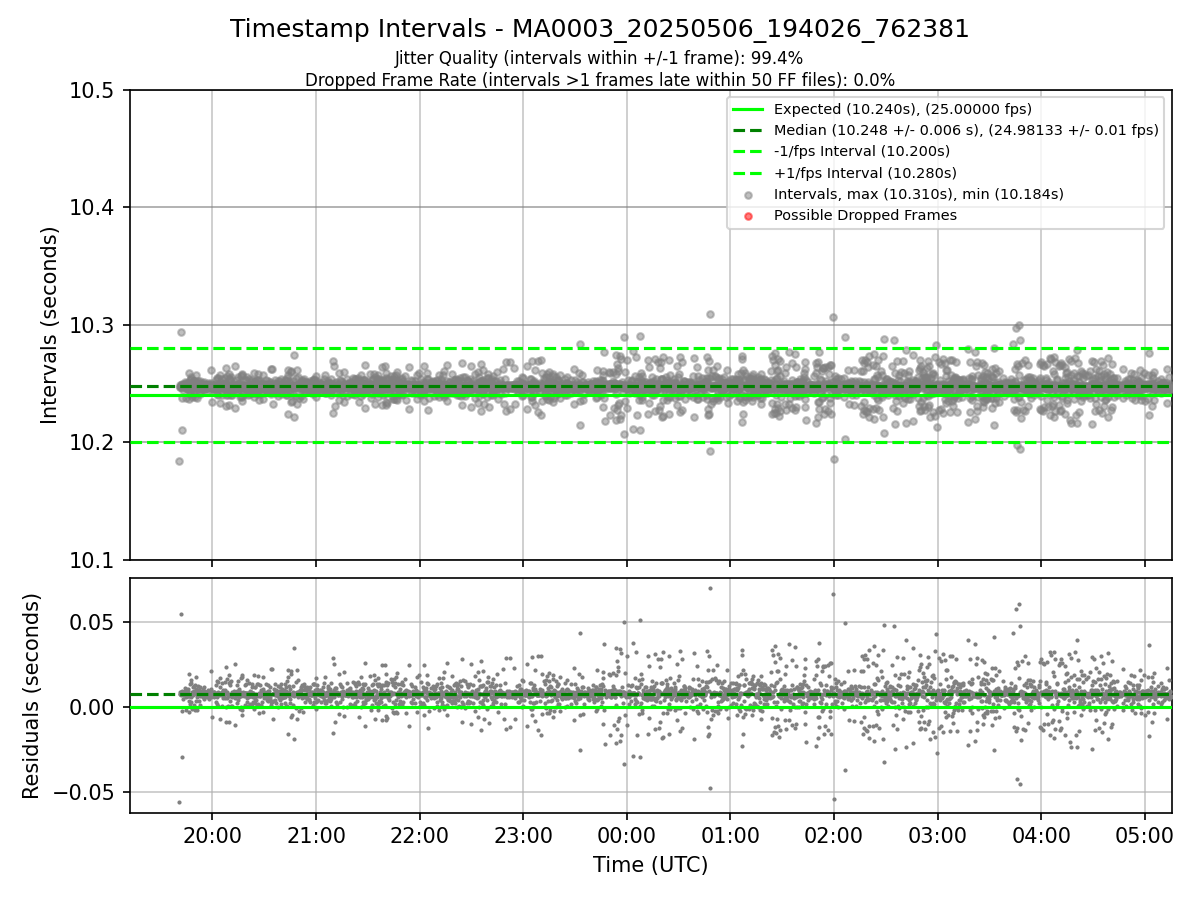Click the 05:00 time tick label
Viewport: 1200px width, 900px height.
1145,834
